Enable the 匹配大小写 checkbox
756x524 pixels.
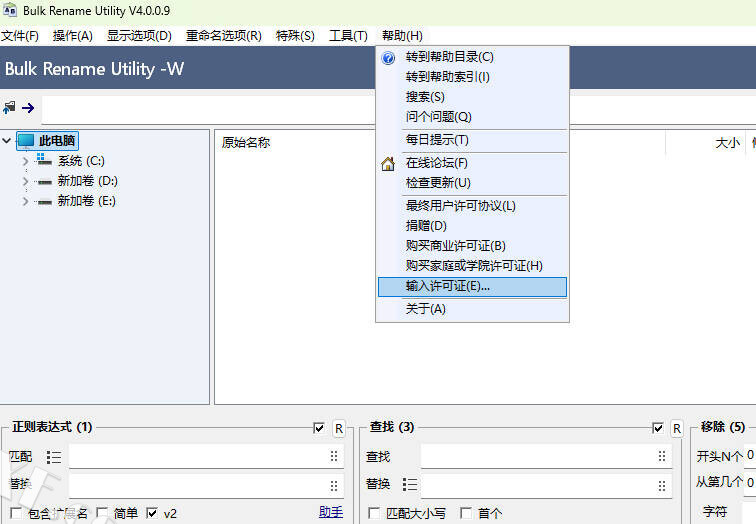point(374,513)
